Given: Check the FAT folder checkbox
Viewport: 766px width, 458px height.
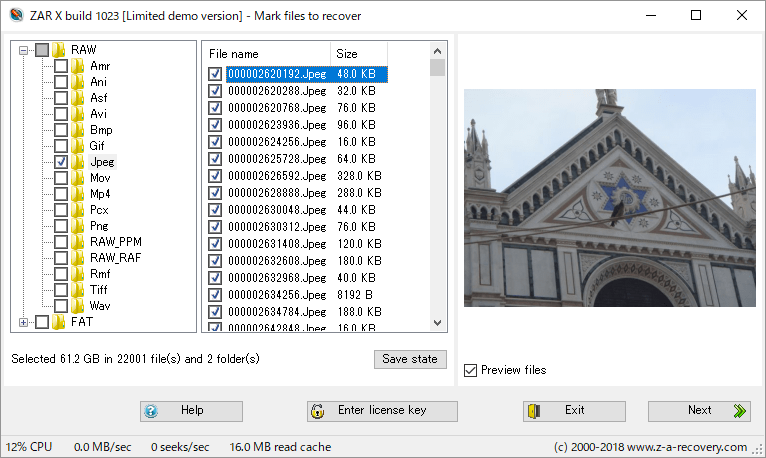Looking at the screenshot, I should (x=42, y=322).
